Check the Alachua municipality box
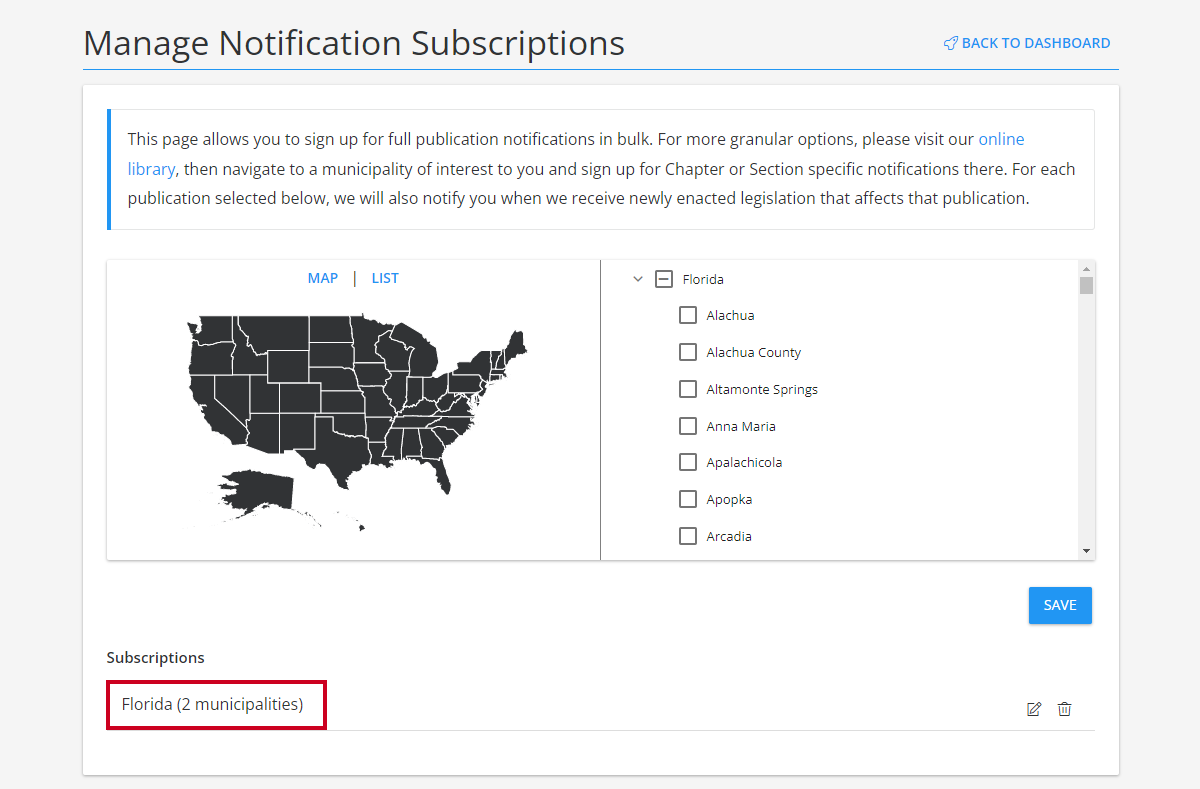Image resolution: width=1200 pixels, height=789 pixels. coord(688,315)
